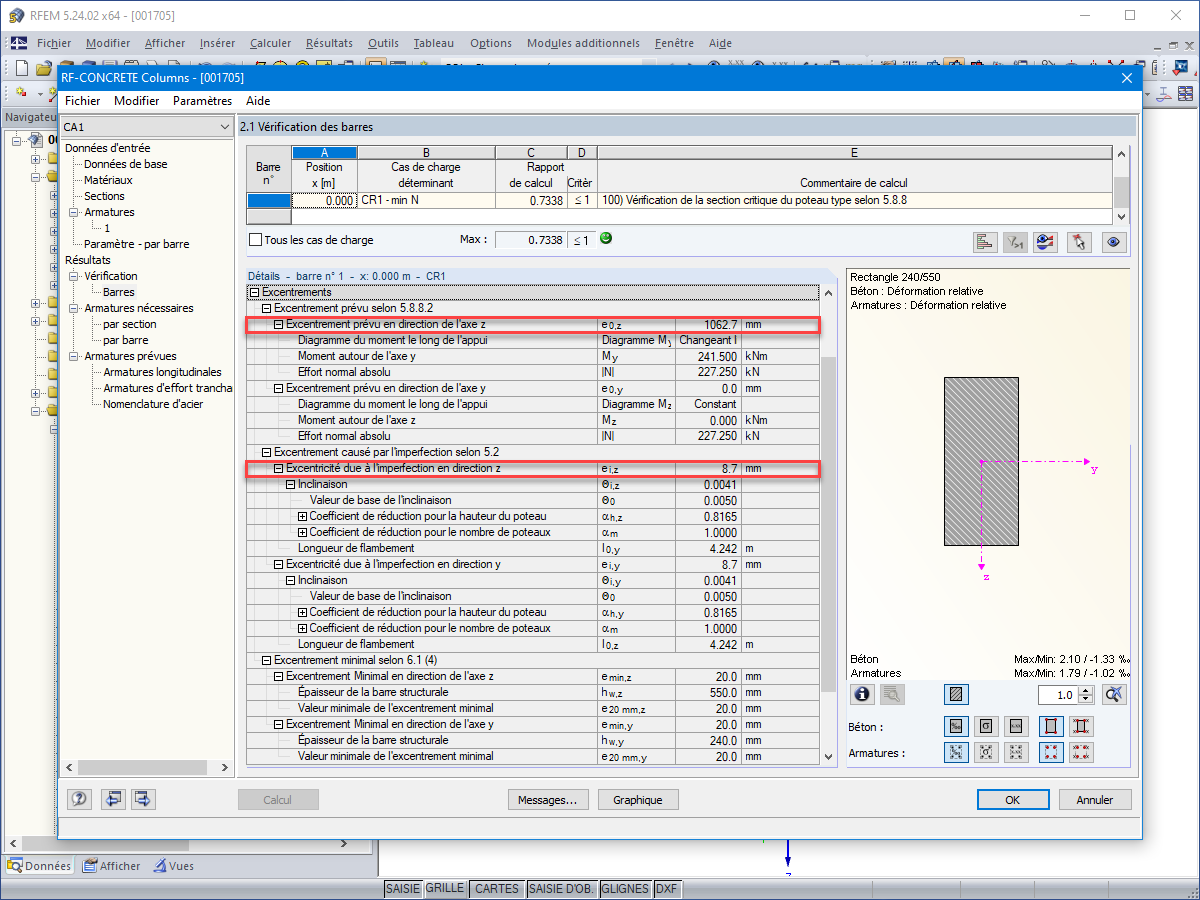The height and width of the screenshot is (900, 1200).
Task: Open the Paramètres menu
Action: pyautogui.click(x=202, y=101)
